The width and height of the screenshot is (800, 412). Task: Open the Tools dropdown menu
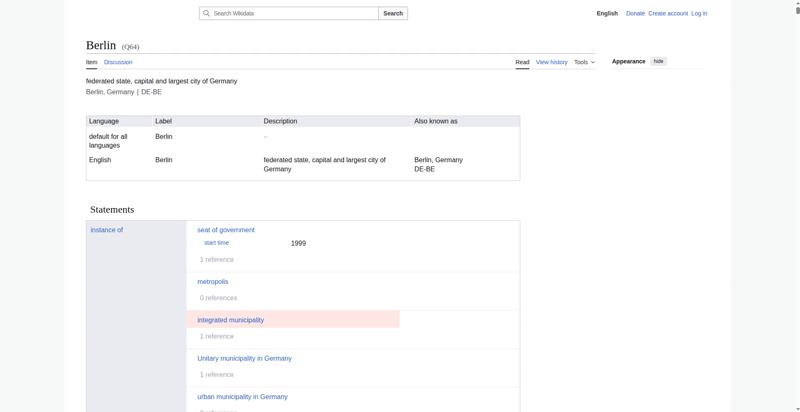point(582,62)
